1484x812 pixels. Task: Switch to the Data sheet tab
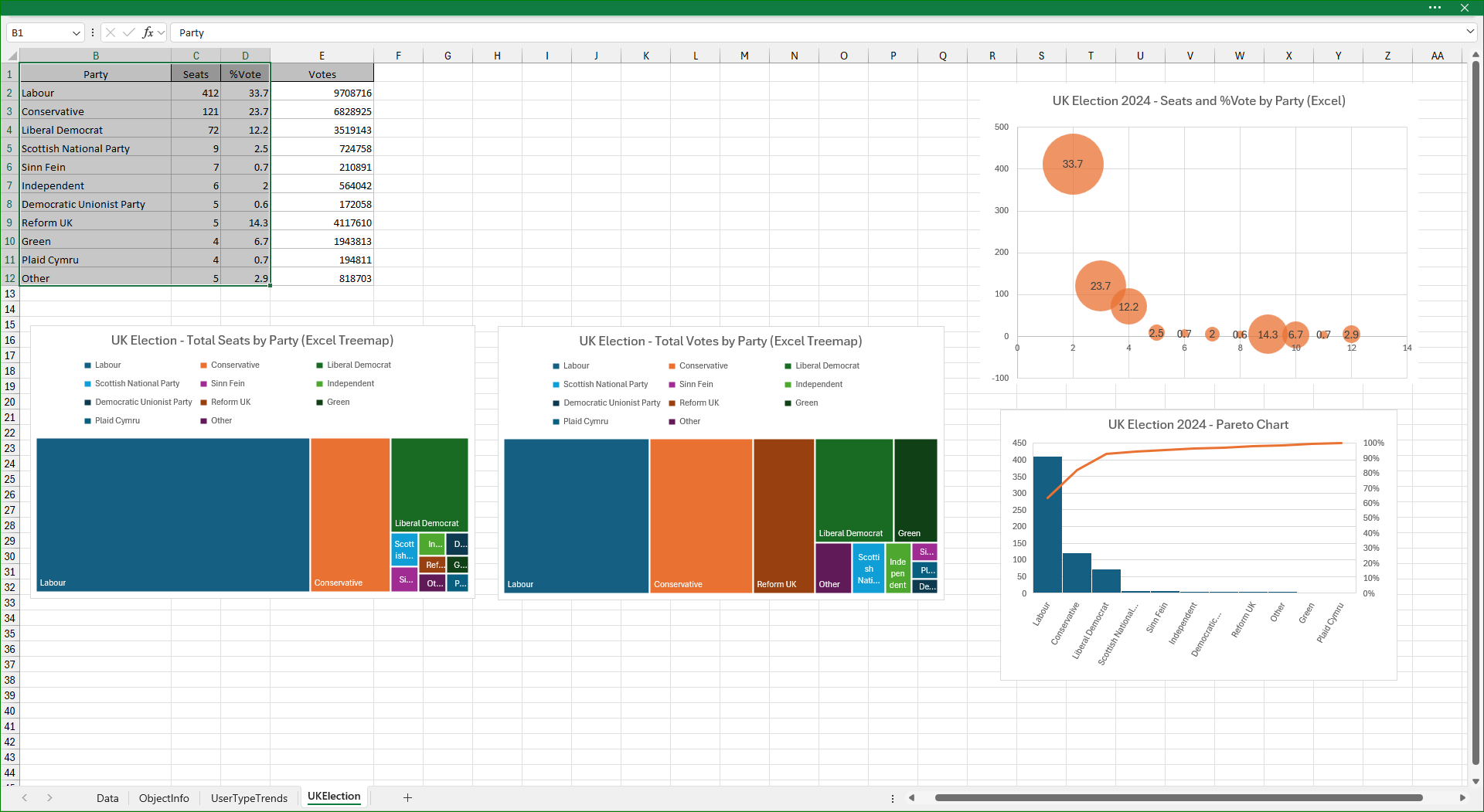coord(107,798)
